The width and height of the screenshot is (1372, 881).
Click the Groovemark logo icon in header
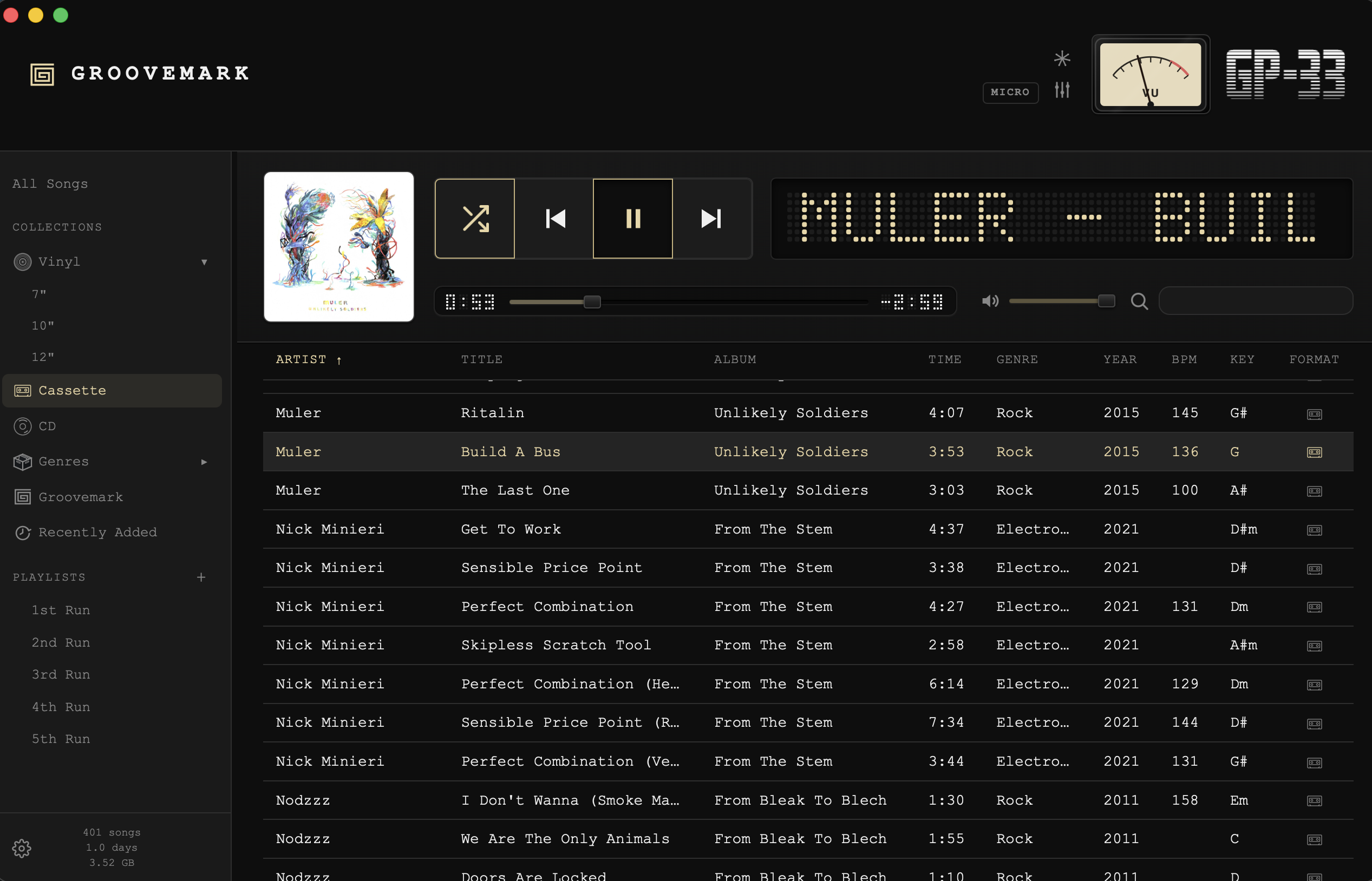(42, 74)
